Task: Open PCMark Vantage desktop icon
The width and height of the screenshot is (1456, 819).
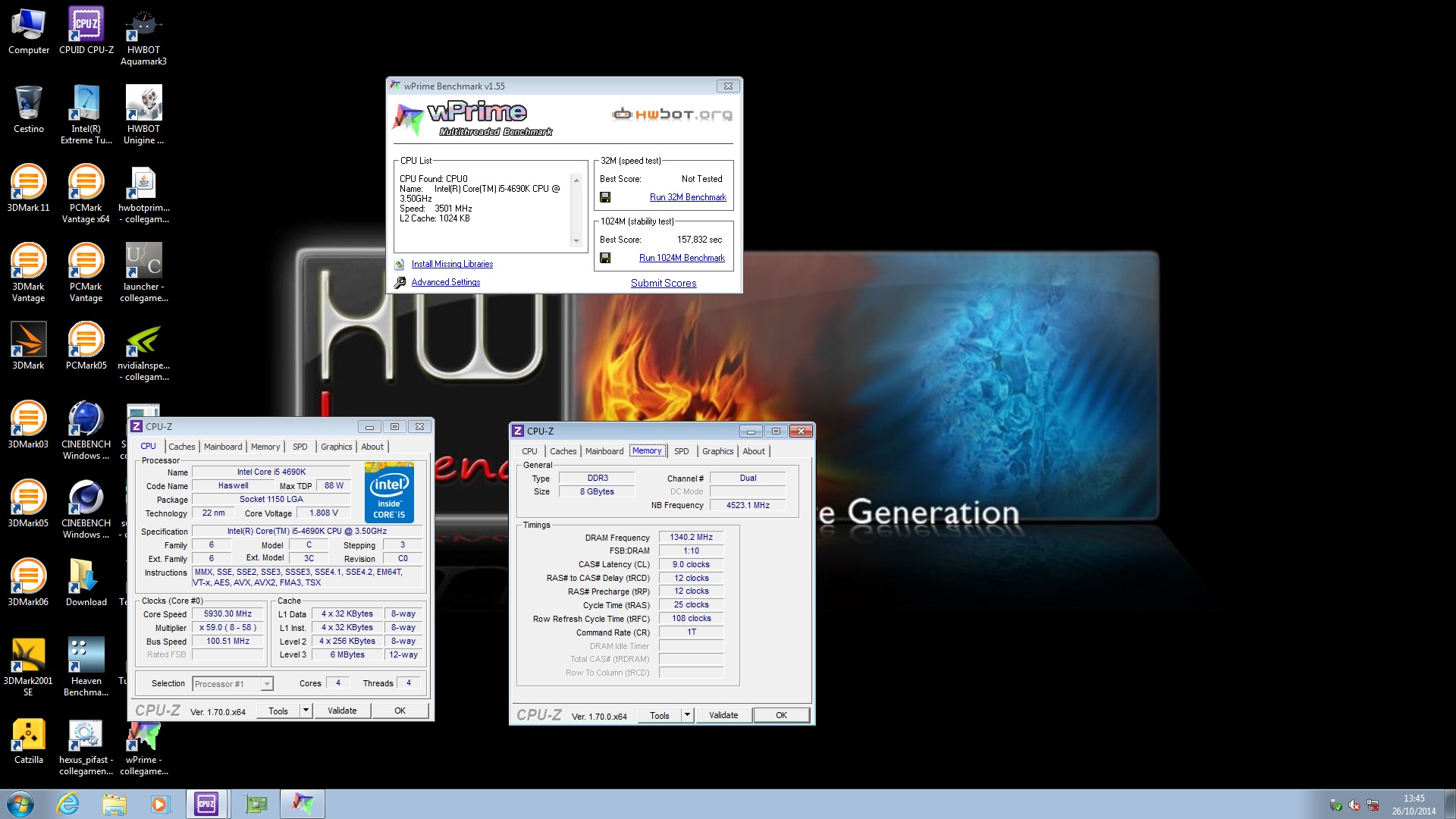Action: (86, 273)
